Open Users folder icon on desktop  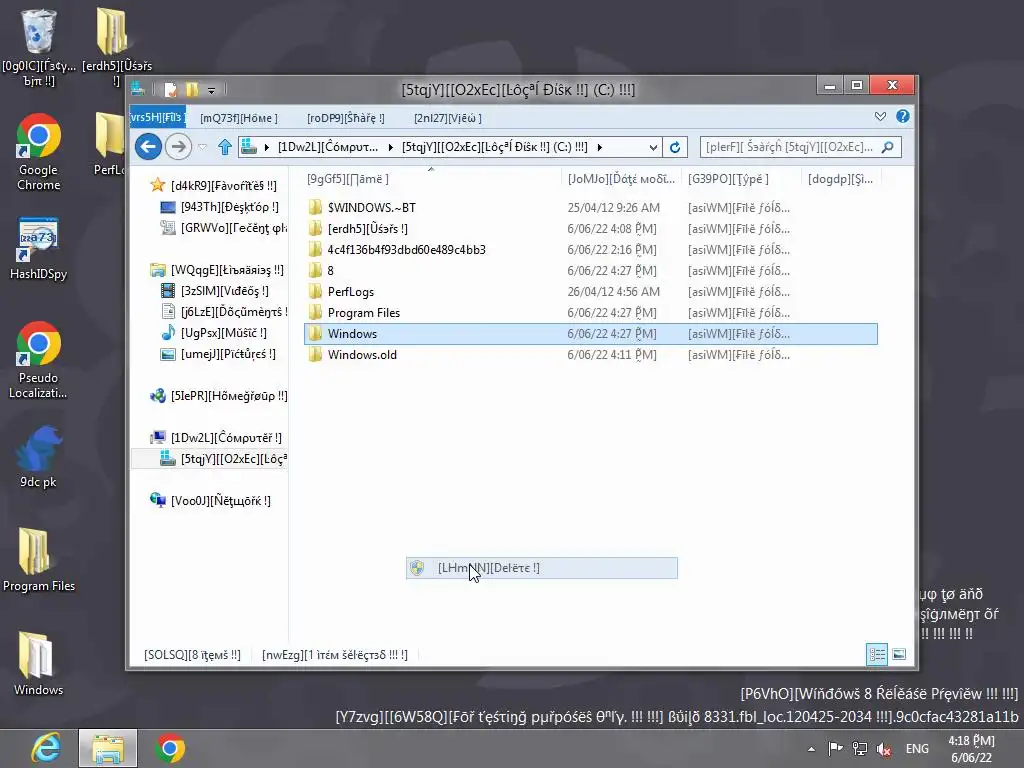pyautogui.click(x=116, y=47)
